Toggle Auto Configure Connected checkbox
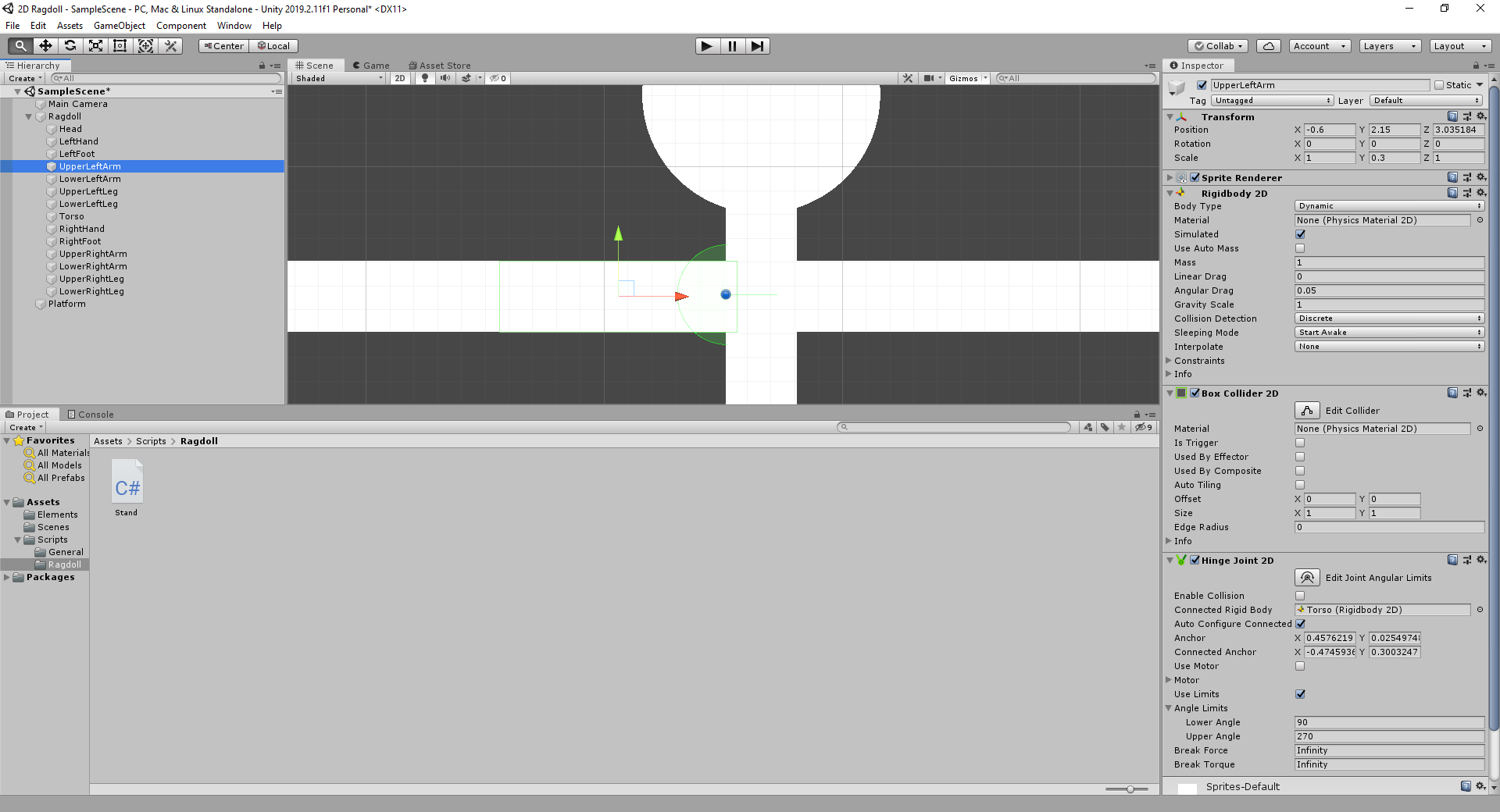 coord(1300,624)
